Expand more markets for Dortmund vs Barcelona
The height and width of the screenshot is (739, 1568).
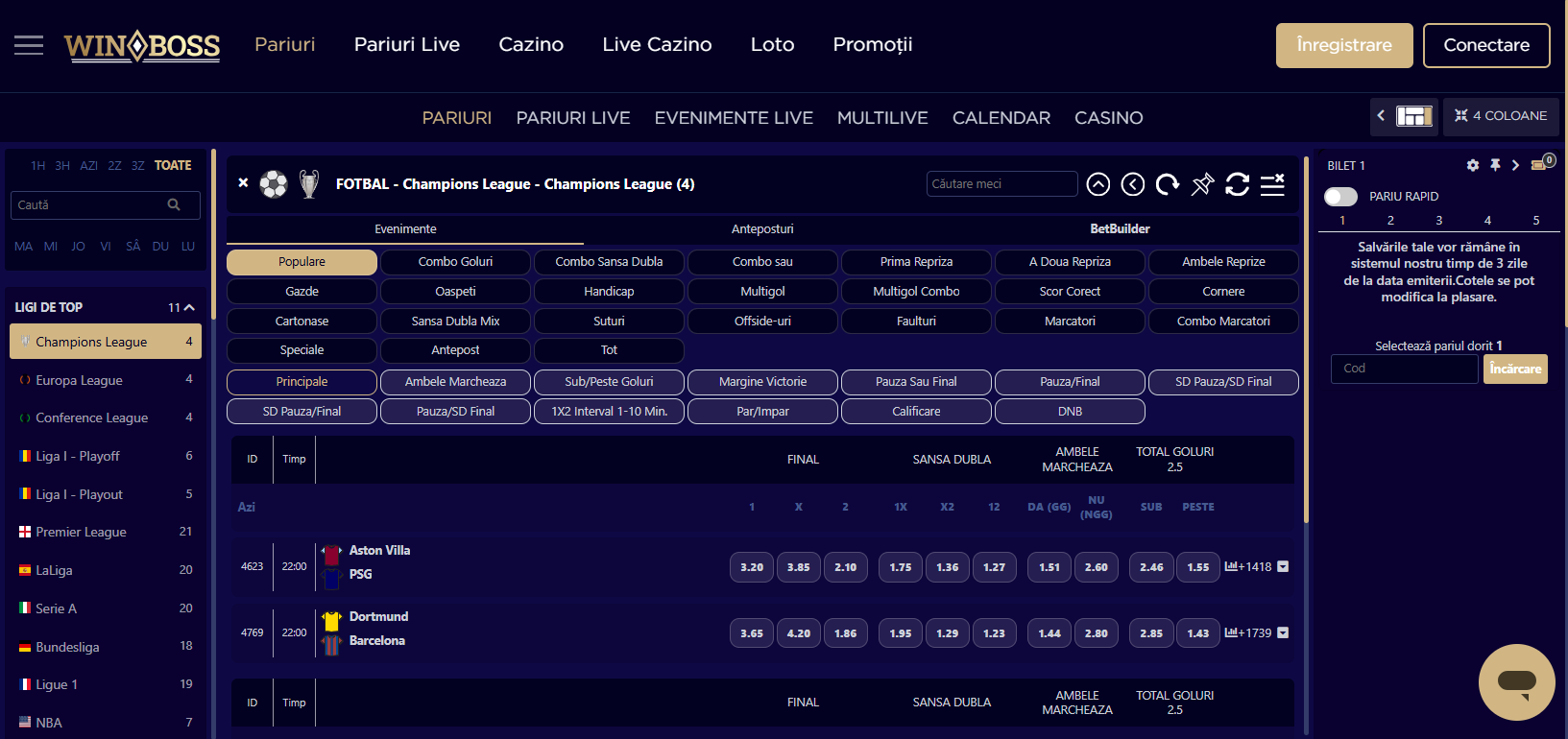[1283, 633]
